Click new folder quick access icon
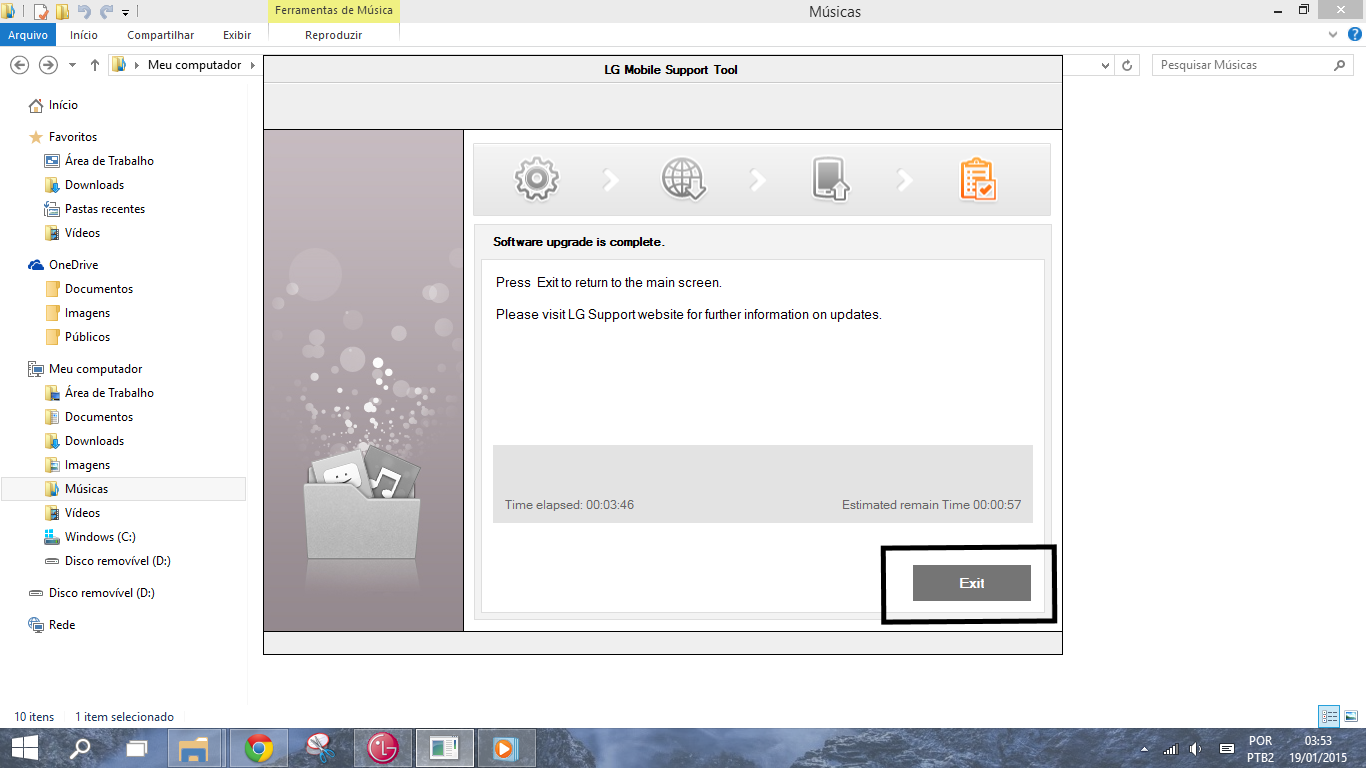Viewport: 1366px width, 768px height. [62, 12]
